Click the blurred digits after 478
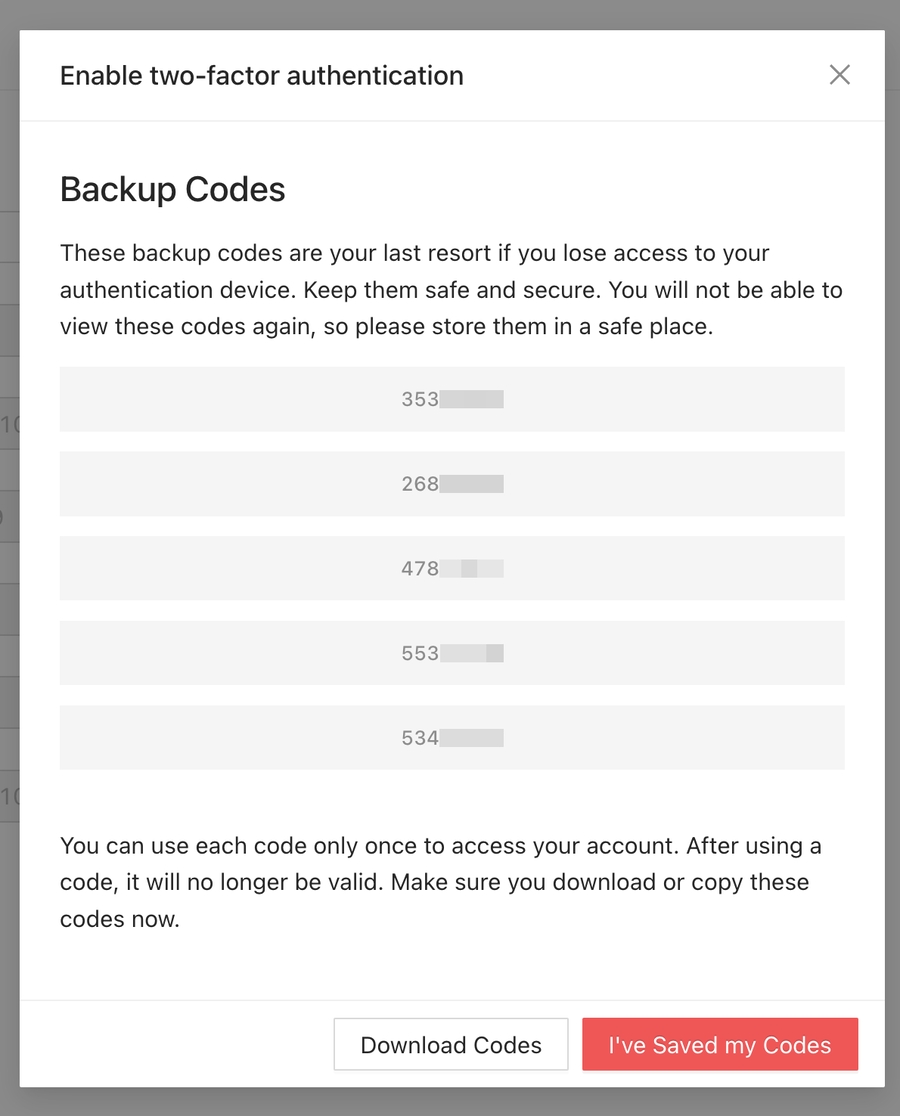 (472, 569)
